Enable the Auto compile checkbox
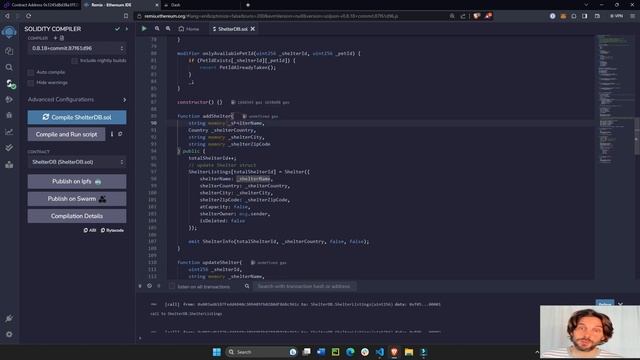Image resolution: width=640 pixels, height=360 pixels. point(31,72)
